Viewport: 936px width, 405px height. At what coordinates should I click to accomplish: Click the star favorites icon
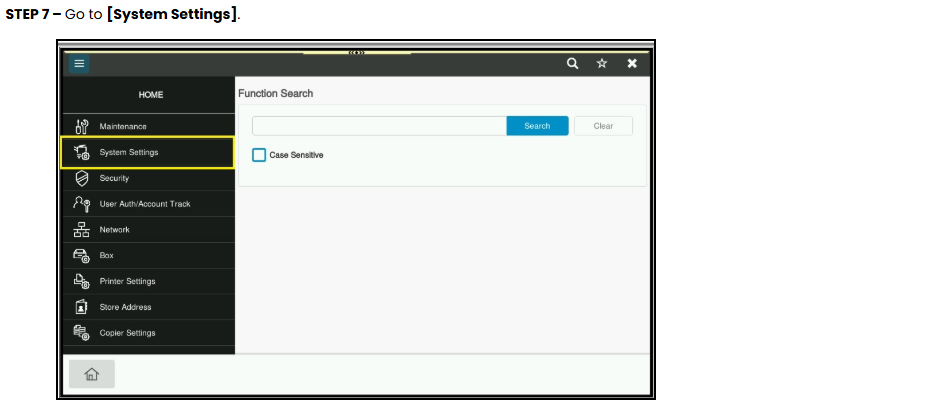click(x=602, y=63)
